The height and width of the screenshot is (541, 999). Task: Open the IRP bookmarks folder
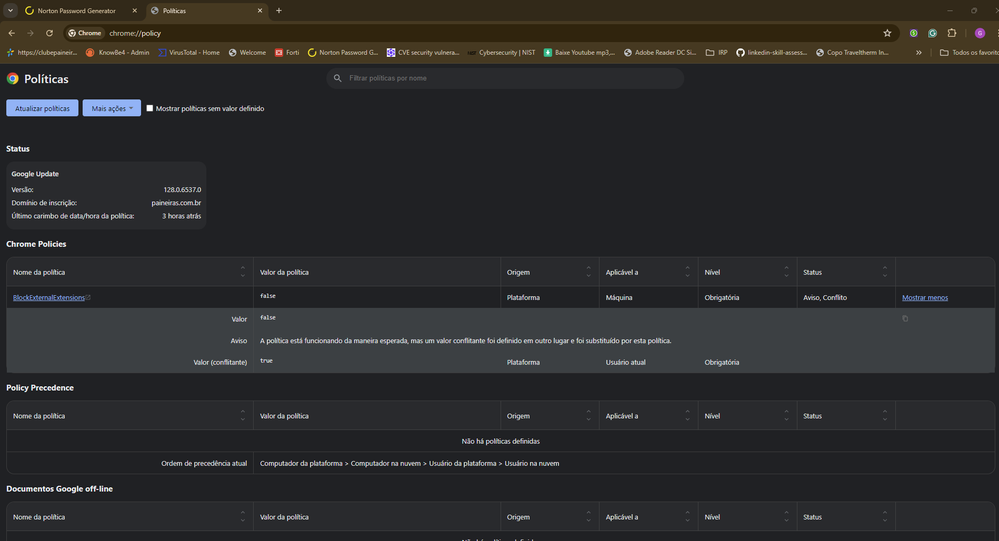[716, 53]
